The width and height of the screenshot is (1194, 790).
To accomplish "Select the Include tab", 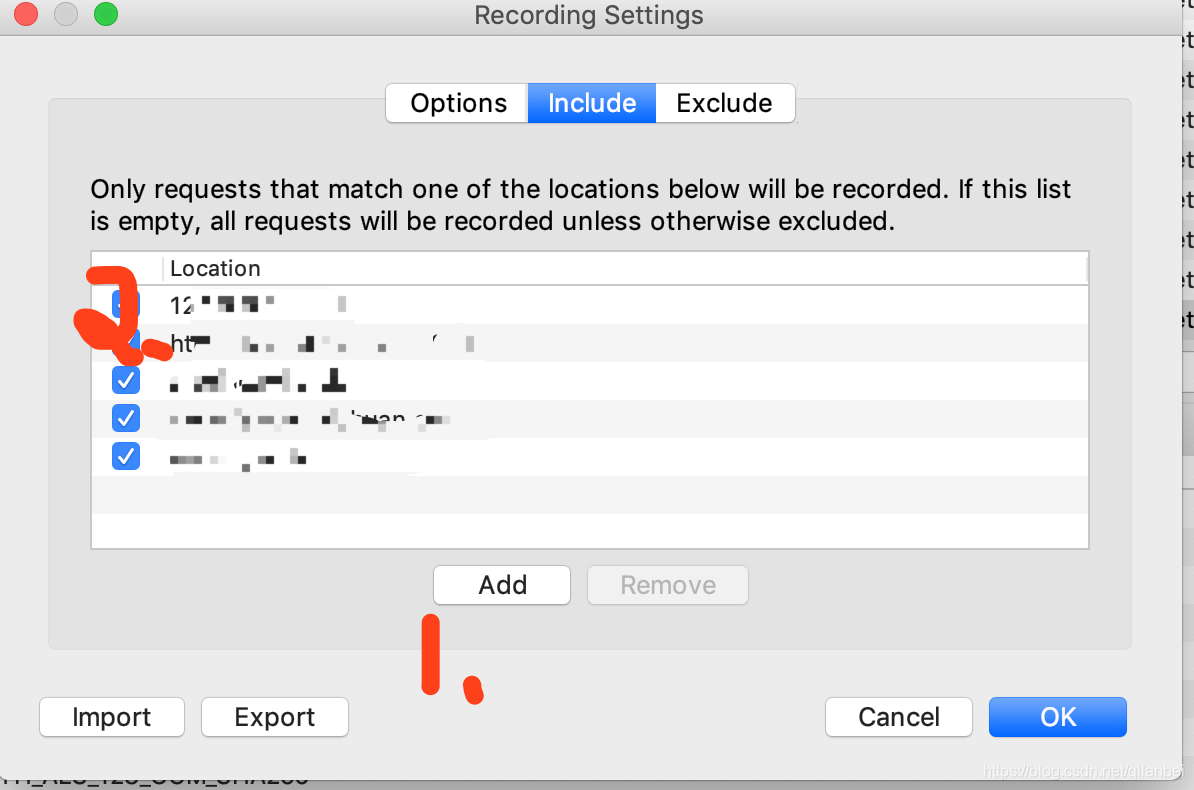I will pyautogui.click(x=592, y=103).
